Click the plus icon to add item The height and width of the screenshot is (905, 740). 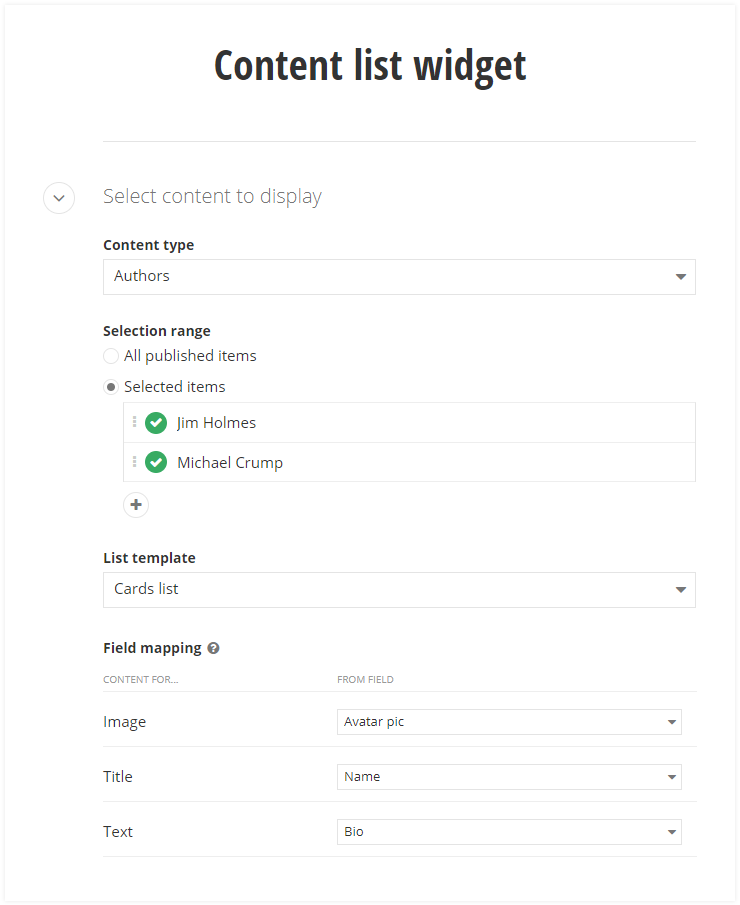click(136, 505)
